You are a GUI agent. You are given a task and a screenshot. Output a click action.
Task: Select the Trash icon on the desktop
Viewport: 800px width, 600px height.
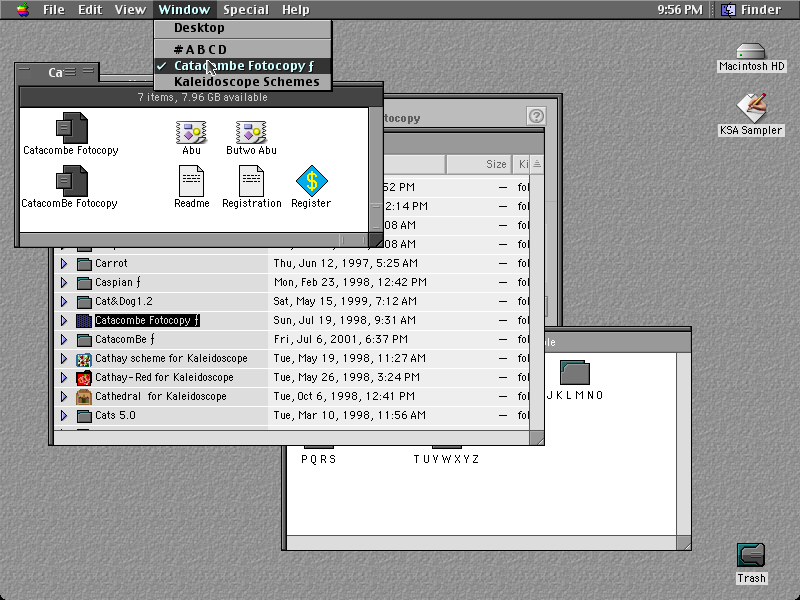point(751,555)
